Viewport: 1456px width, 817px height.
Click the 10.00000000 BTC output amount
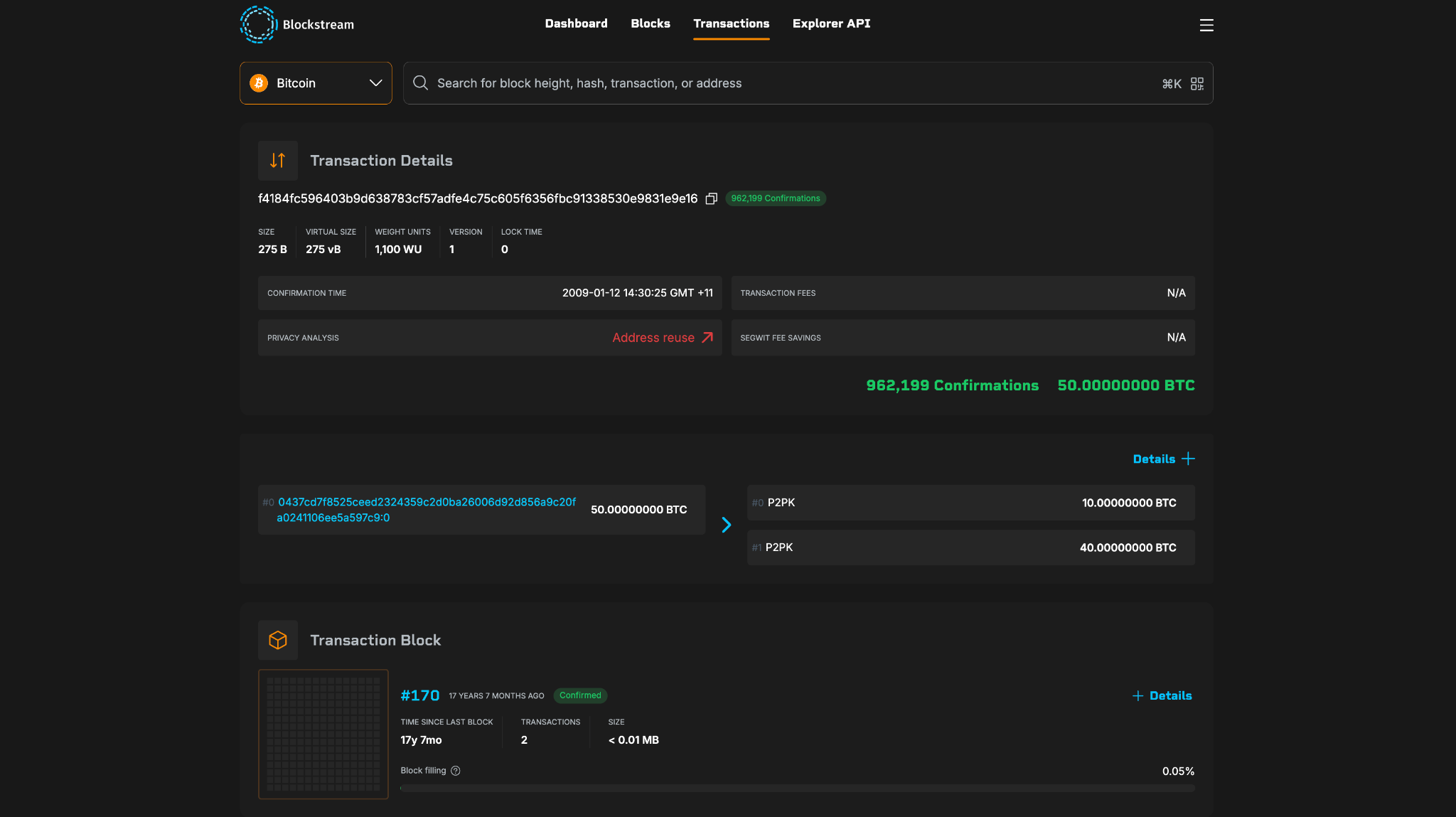click(1129, 503)
